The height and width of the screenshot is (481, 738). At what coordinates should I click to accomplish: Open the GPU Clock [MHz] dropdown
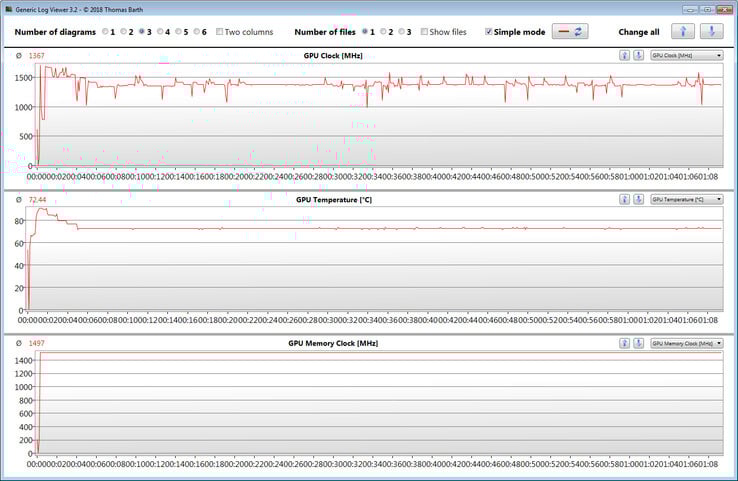click(687, 56)
